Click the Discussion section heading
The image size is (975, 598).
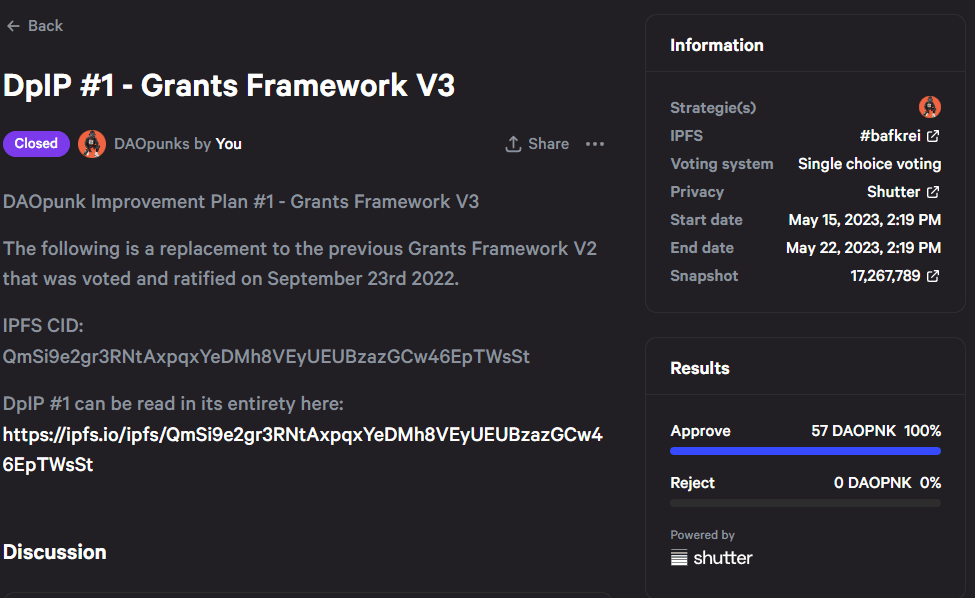click(x=55, y=552)
